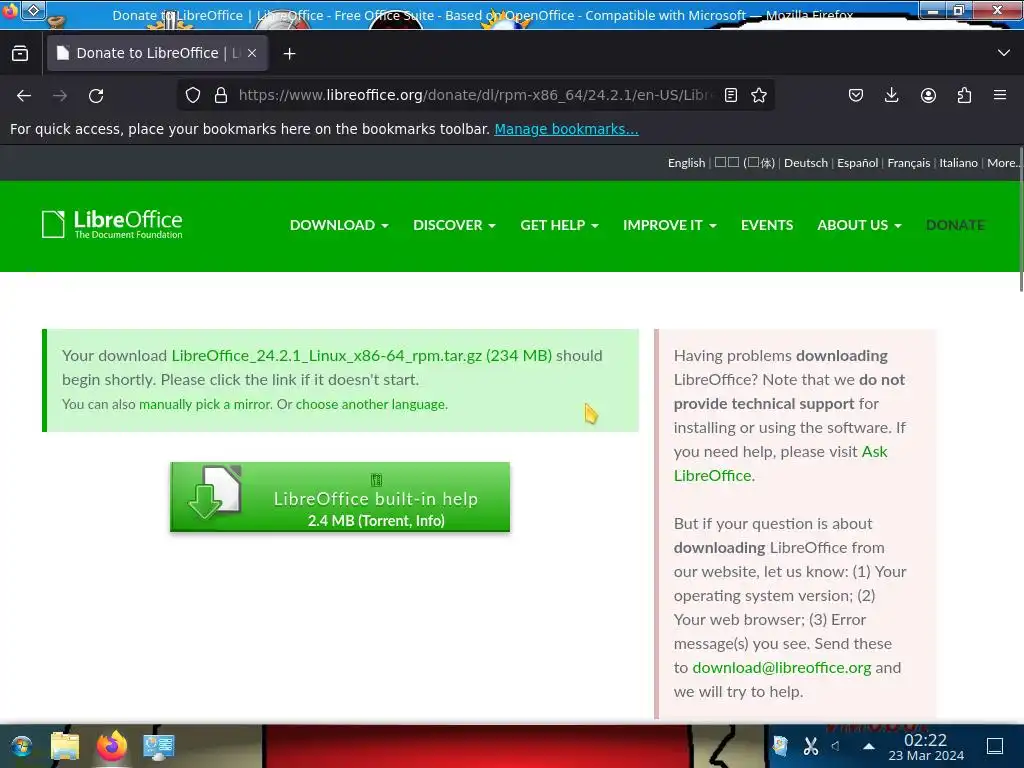Reload the page with the refresh icon

[x=96, y=96]
